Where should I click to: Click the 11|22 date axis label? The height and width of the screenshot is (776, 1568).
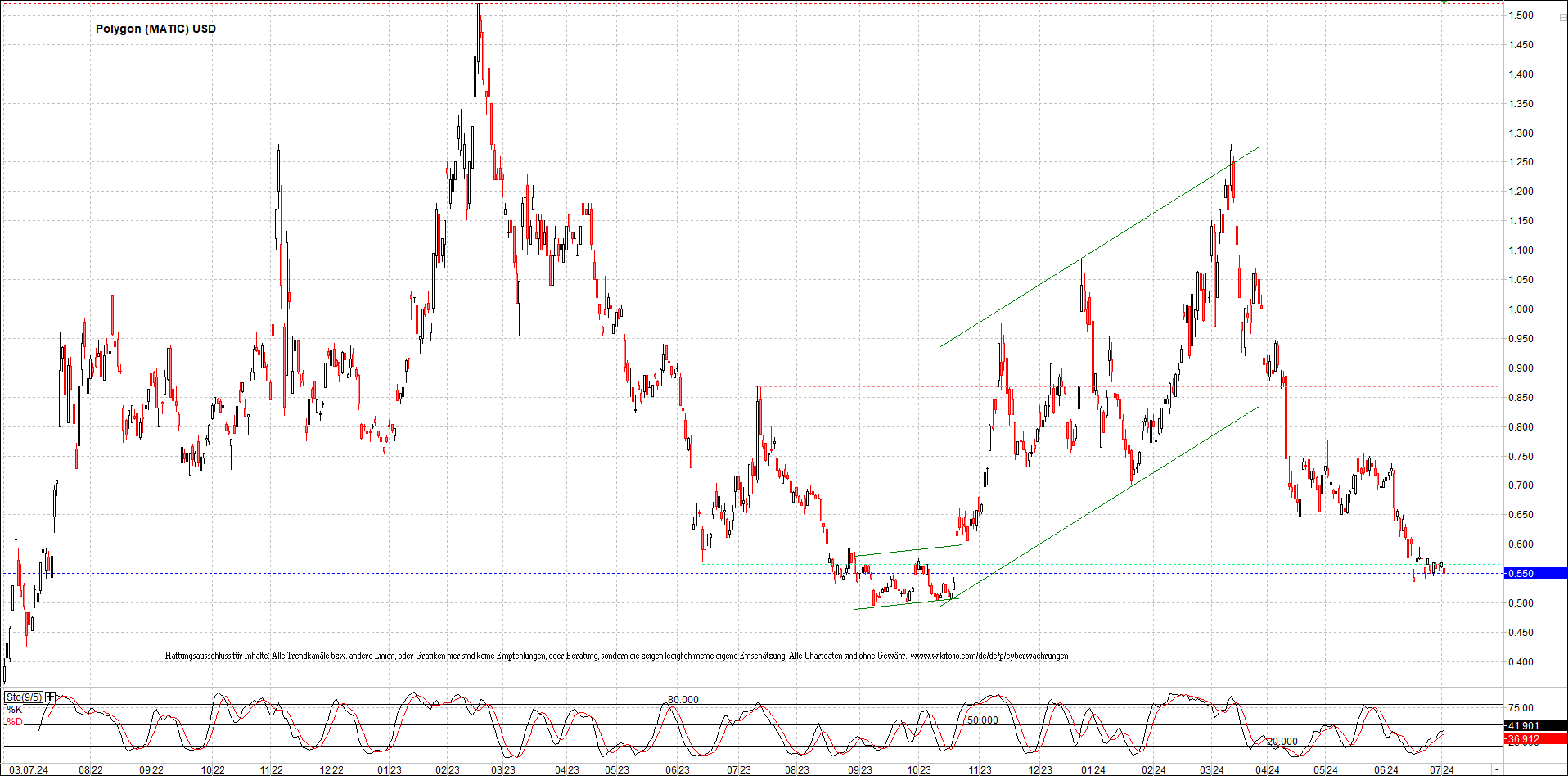pos(272,770)
